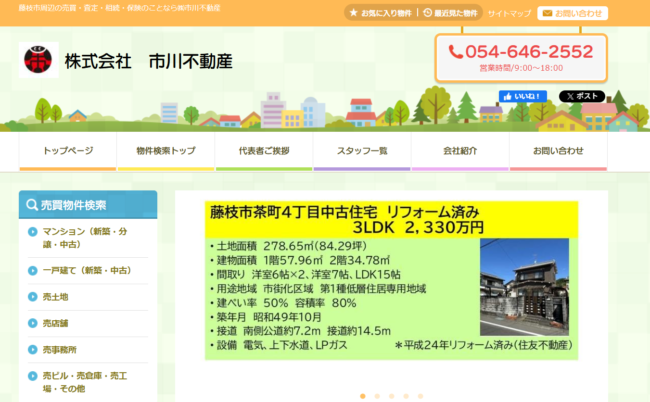Select the second carousel dot
Image resolution: width=650 pixels, height=402 pixels.
(377, 396)
